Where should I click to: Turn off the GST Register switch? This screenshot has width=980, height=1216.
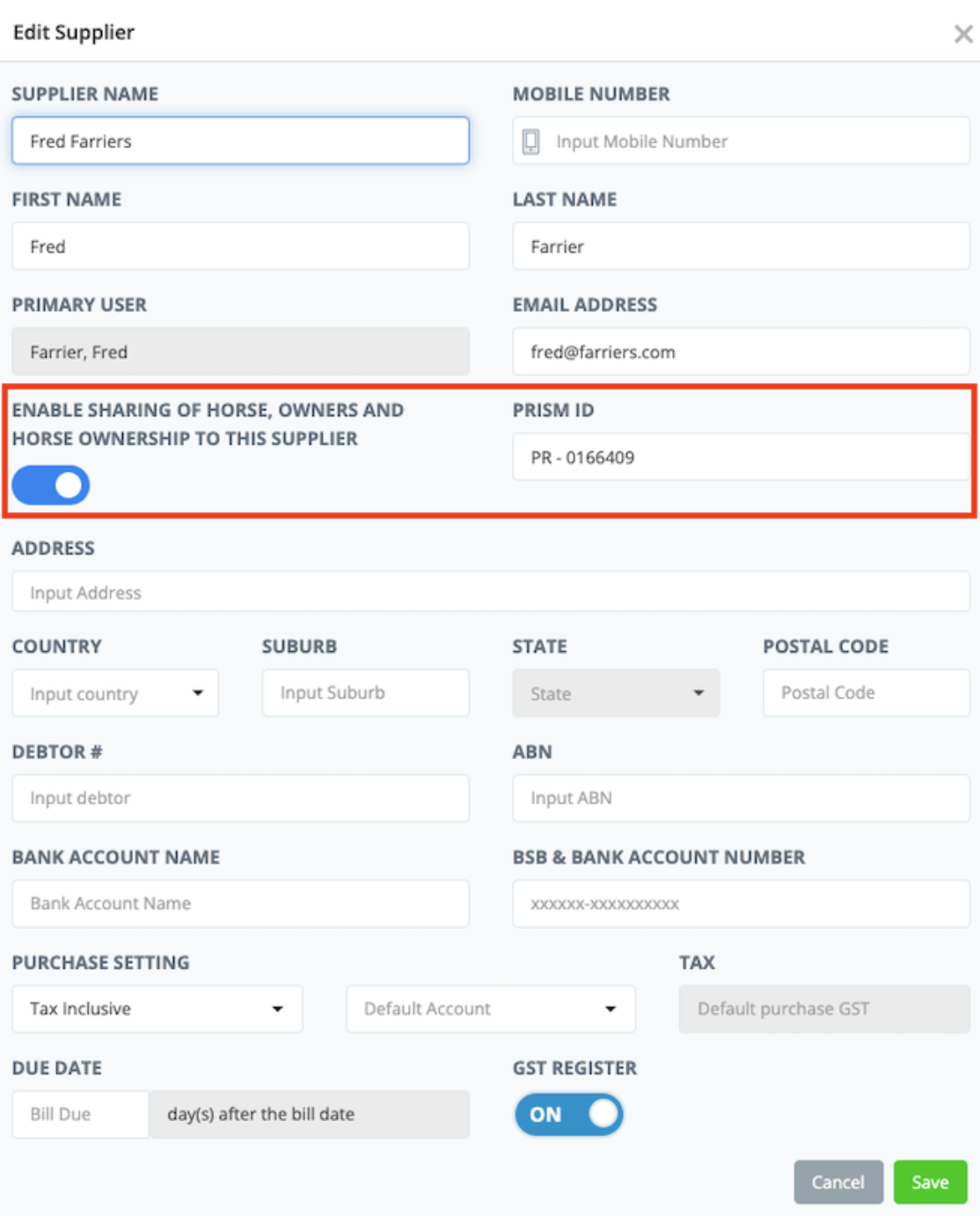click(x=568, y=1114)
